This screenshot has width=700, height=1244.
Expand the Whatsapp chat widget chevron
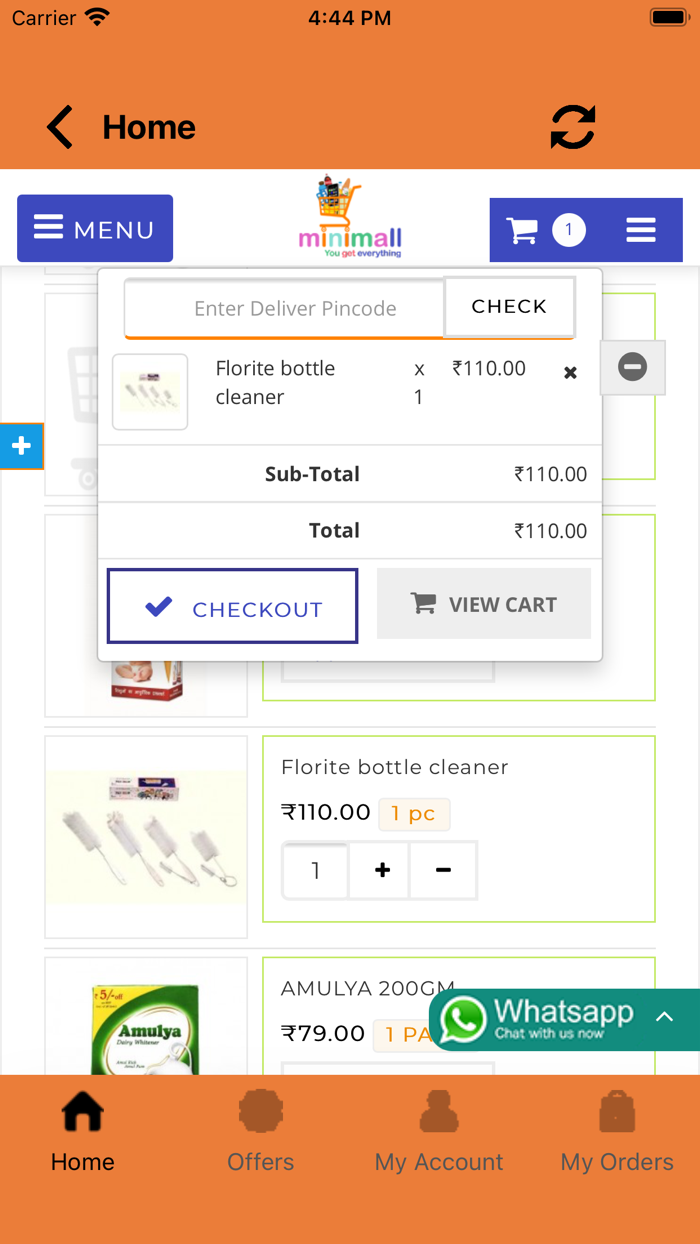pos(664,1017)
